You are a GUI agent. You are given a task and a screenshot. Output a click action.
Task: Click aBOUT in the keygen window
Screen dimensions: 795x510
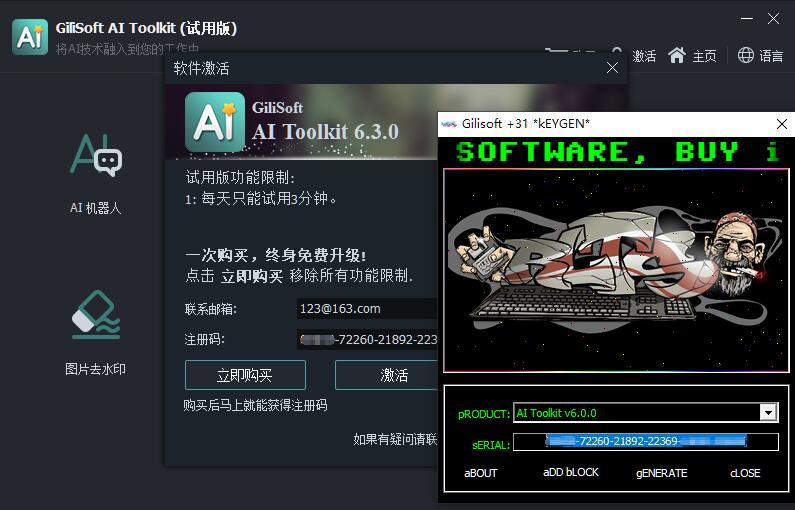[481, 473]
